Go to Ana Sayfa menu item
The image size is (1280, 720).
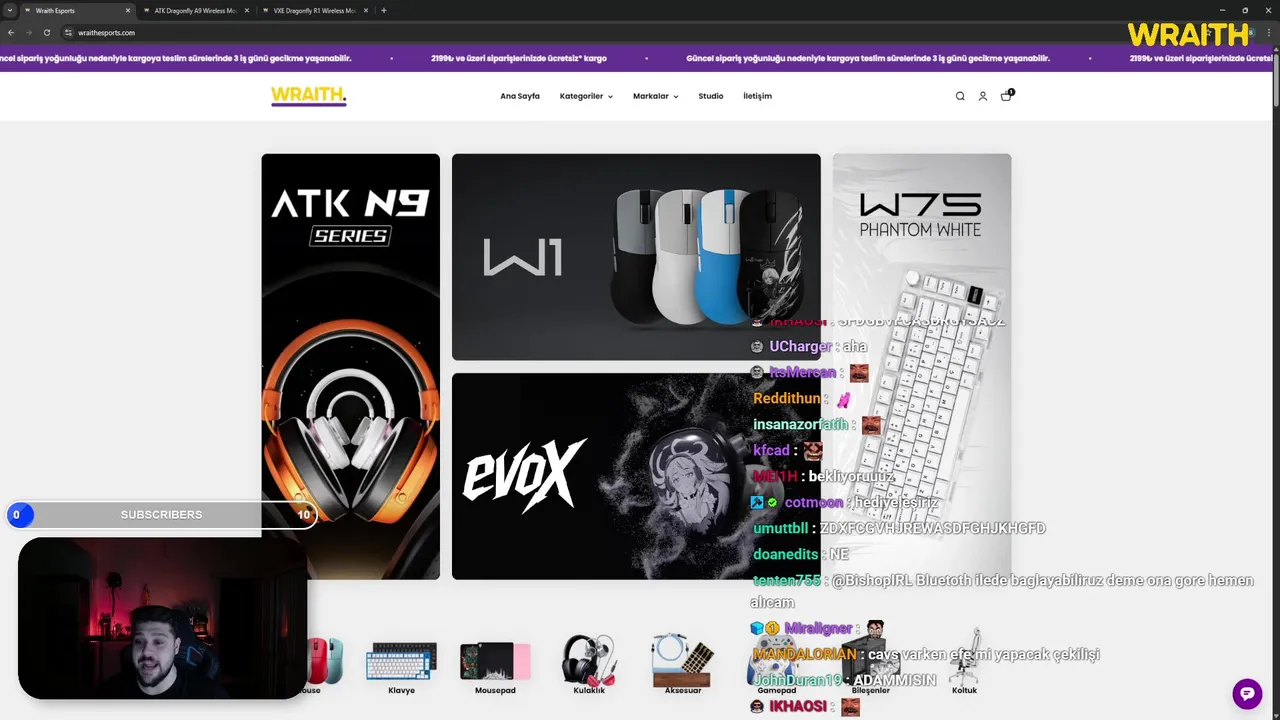520,96
